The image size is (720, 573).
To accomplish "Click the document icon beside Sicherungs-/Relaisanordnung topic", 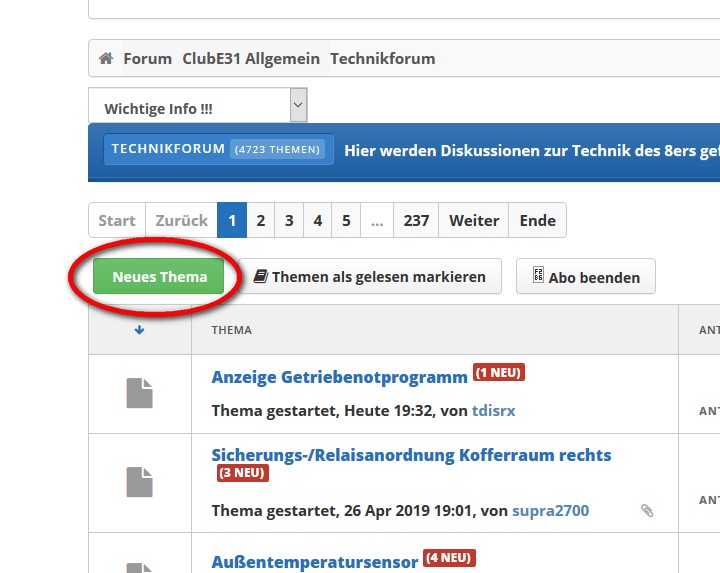I will [140, 482].
